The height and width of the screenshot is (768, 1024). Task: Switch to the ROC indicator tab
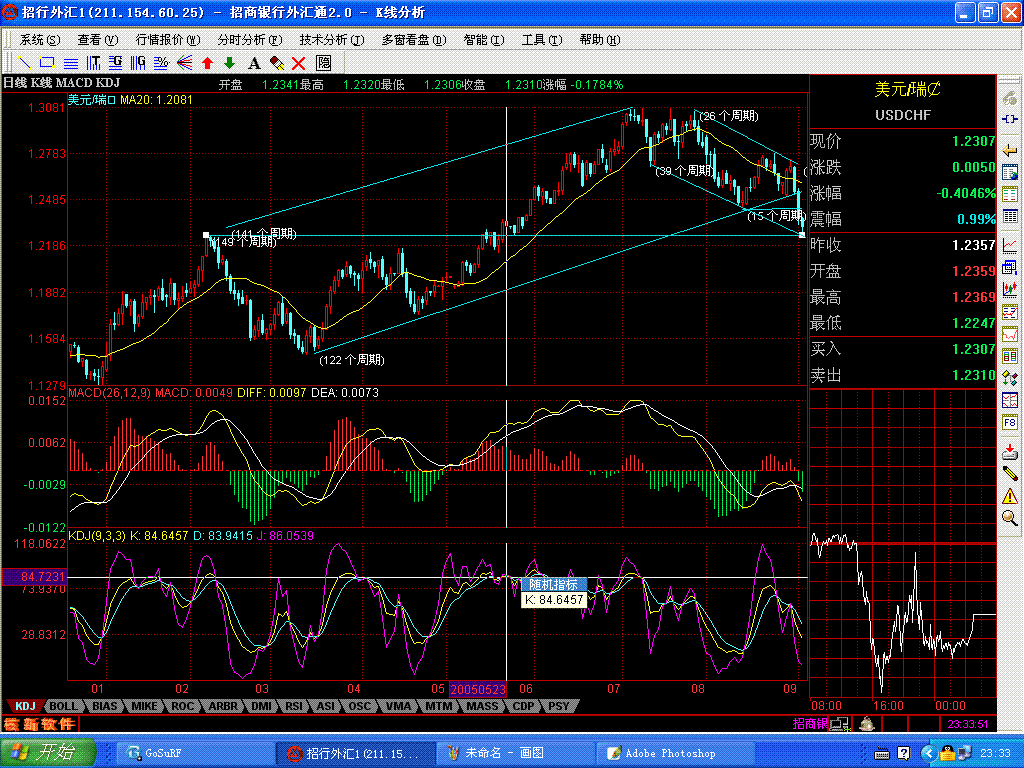click(183, 706)
